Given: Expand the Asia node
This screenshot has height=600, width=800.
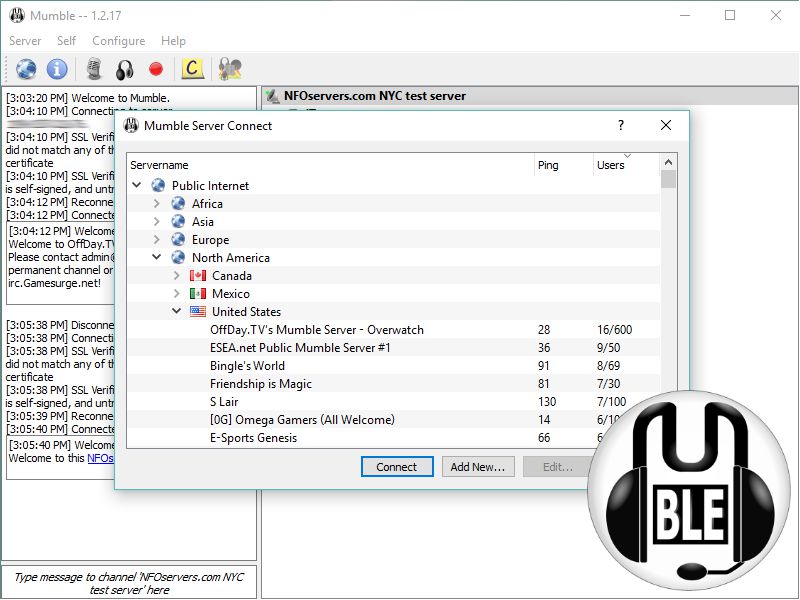Looking at the screenshot, I should 157,221.
